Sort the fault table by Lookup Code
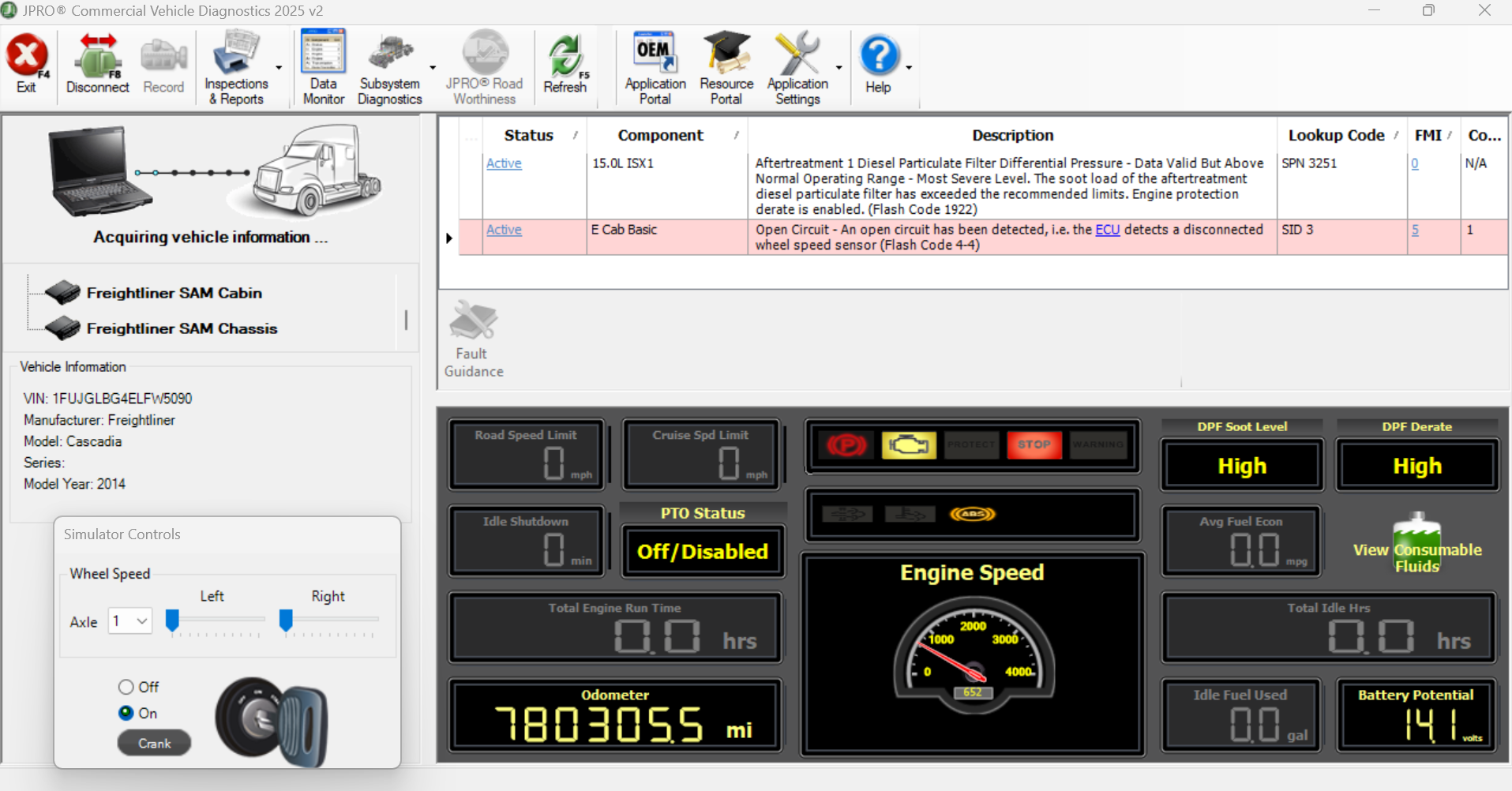Screen dimensions: 1512x791 point(1342,135)
